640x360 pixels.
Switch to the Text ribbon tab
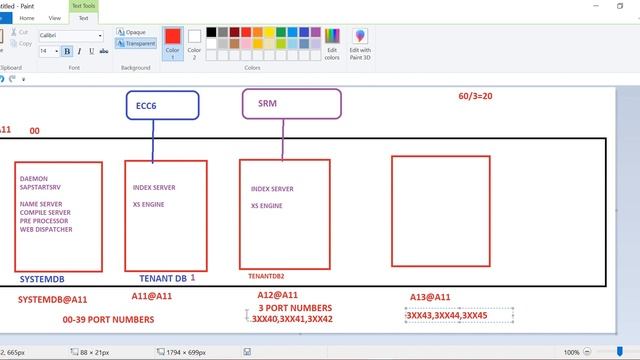(83, 18)
